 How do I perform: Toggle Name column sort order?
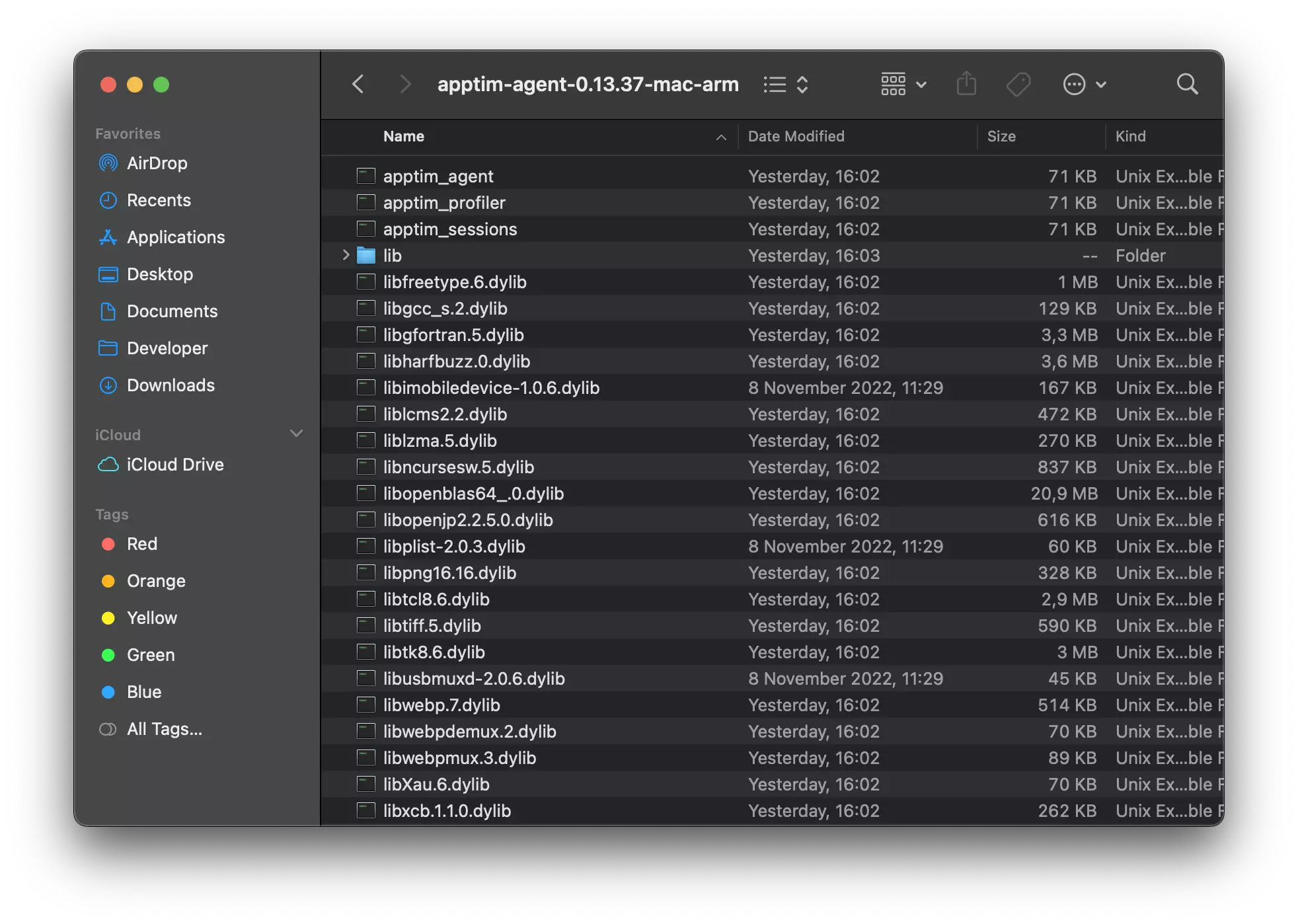click(403, 136)
